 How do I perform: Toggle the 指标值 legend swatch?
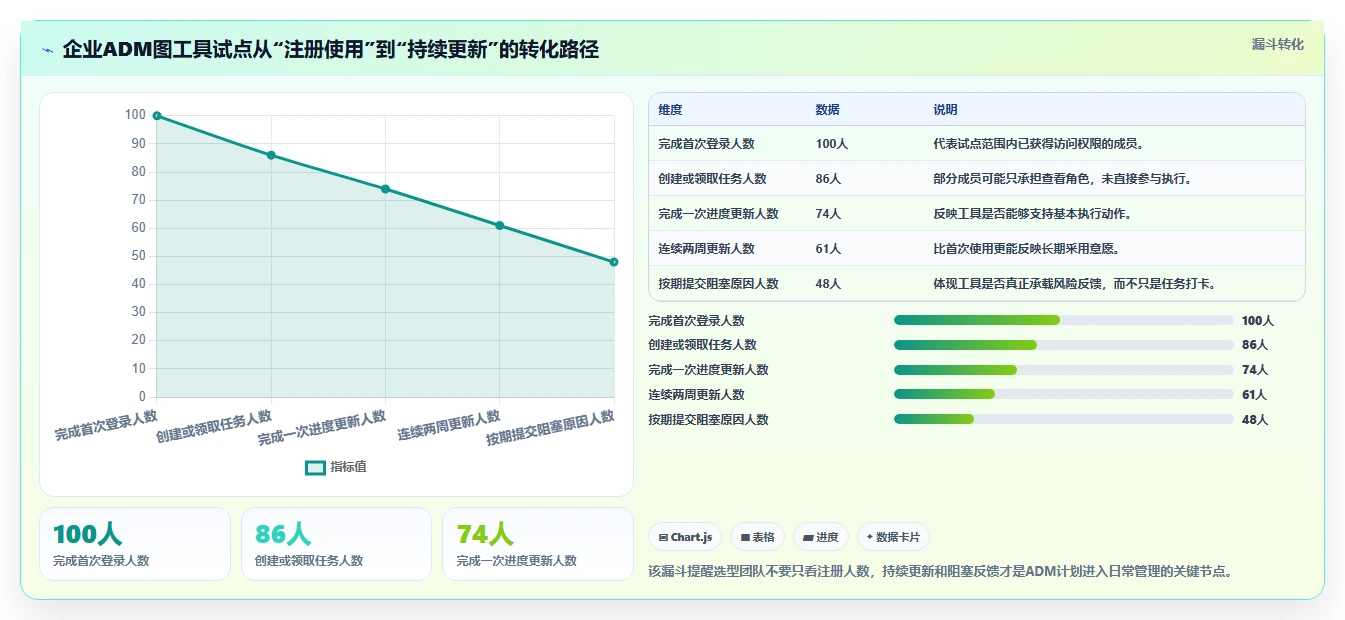315,467
